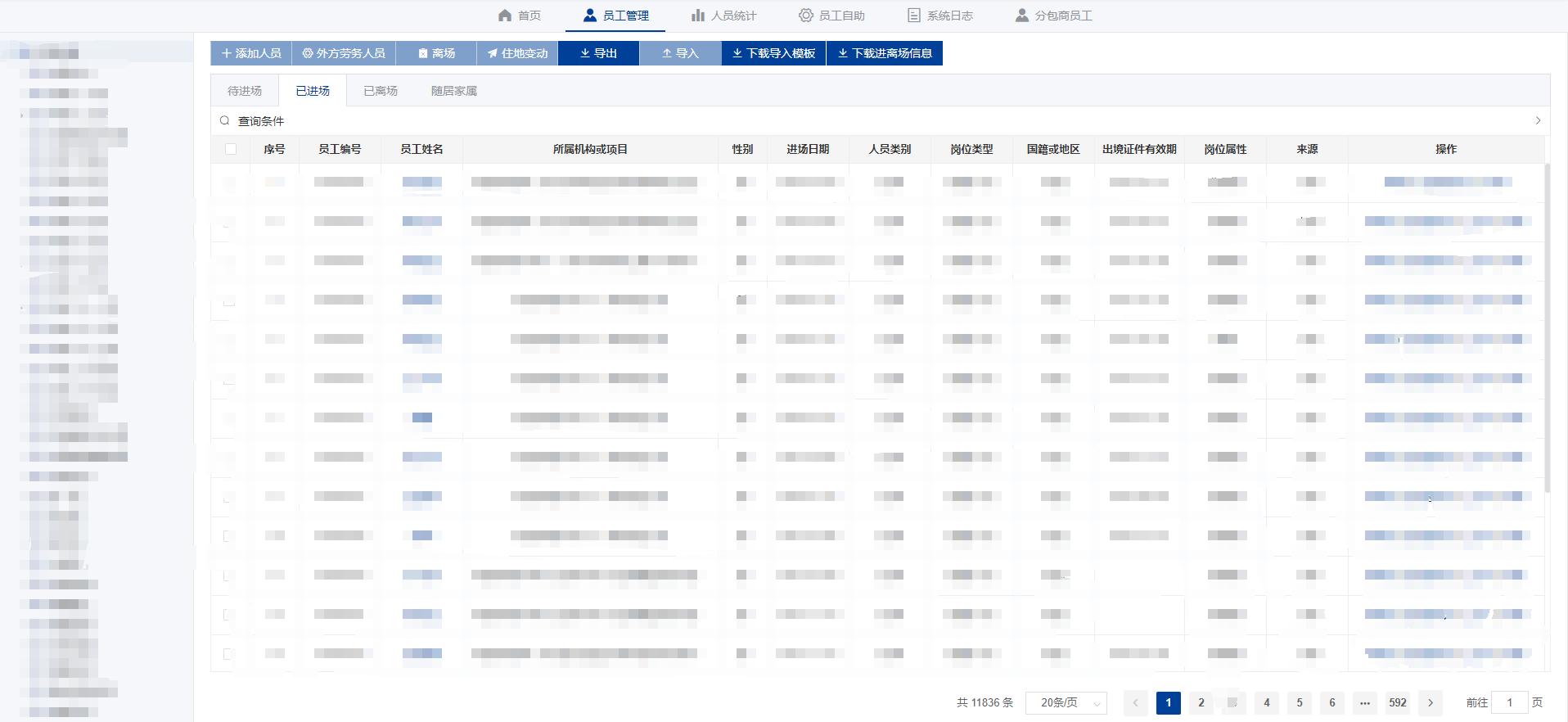The height and width of the screenshot is (722, 1568).
Task: Select page 4 in pagination
Action: click(x=1267, y=702)
